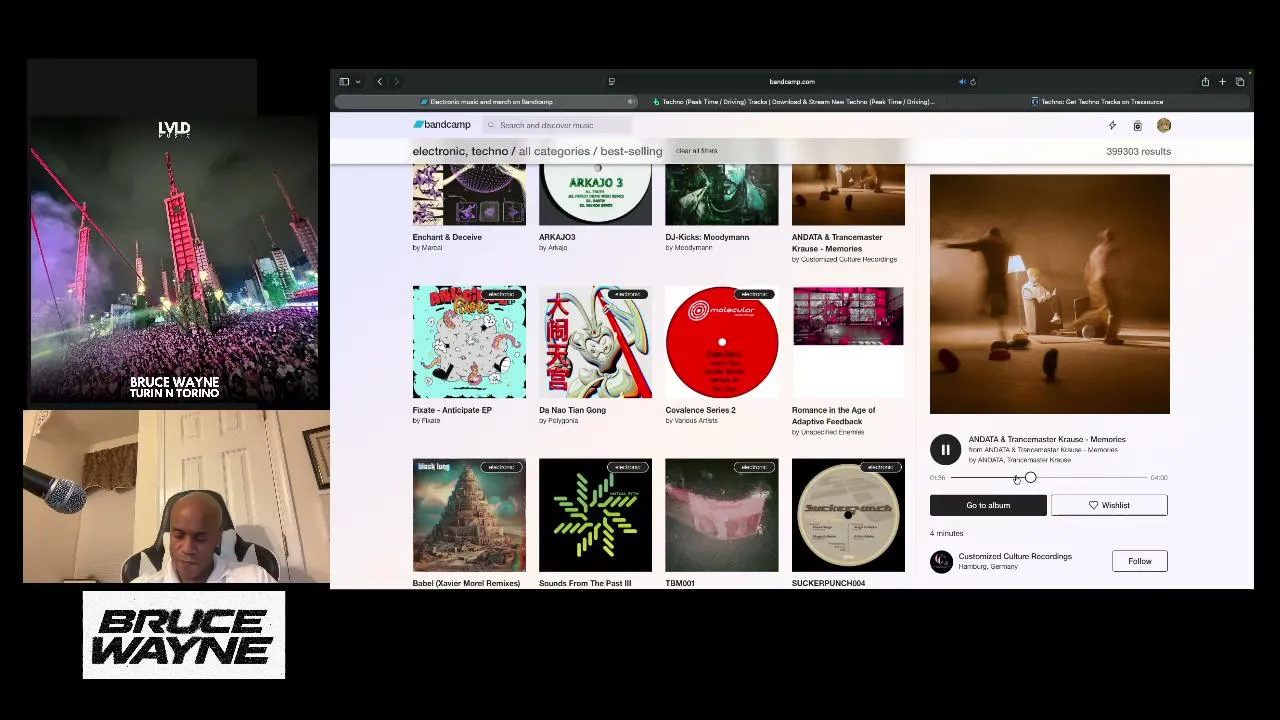Viewport: 1280px width, 720px height.
Task: Click electronic tag on Babel cover
Action: (501, 467)
